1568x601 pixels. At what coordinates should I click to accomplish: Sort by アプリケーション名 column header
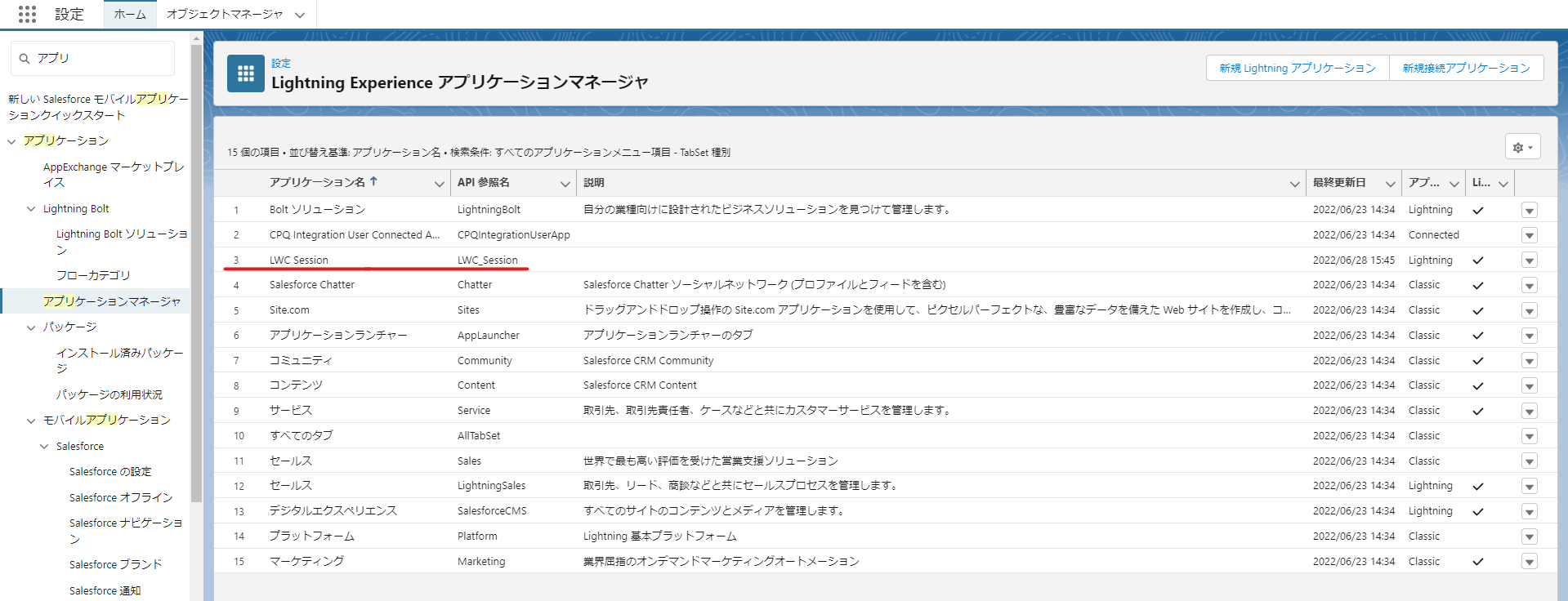pos(317,182)
